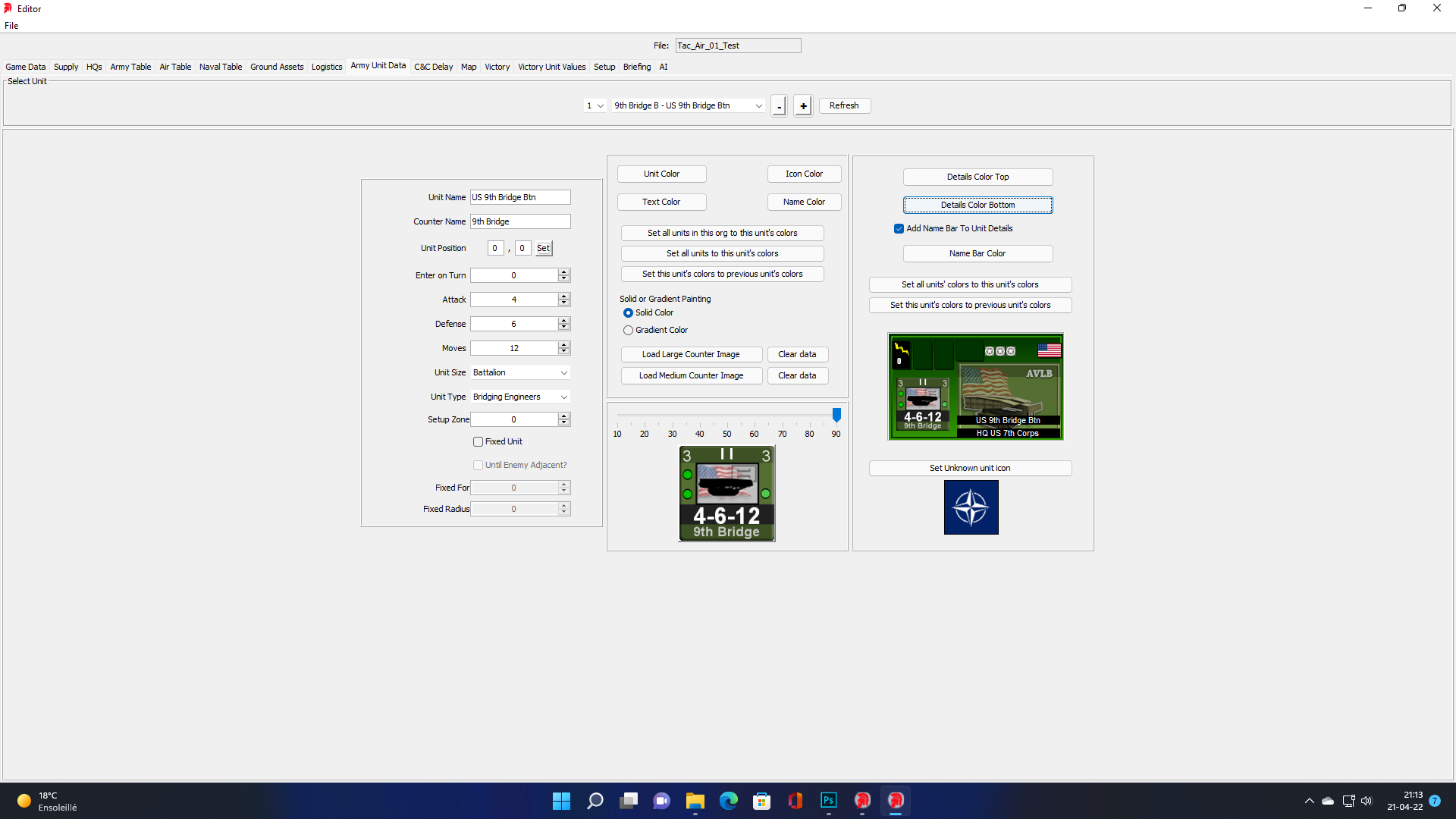This screenshot has height=819, width=1456.
Task: Switch to Photoshop in taskbar
Action: tap(829, 801)
